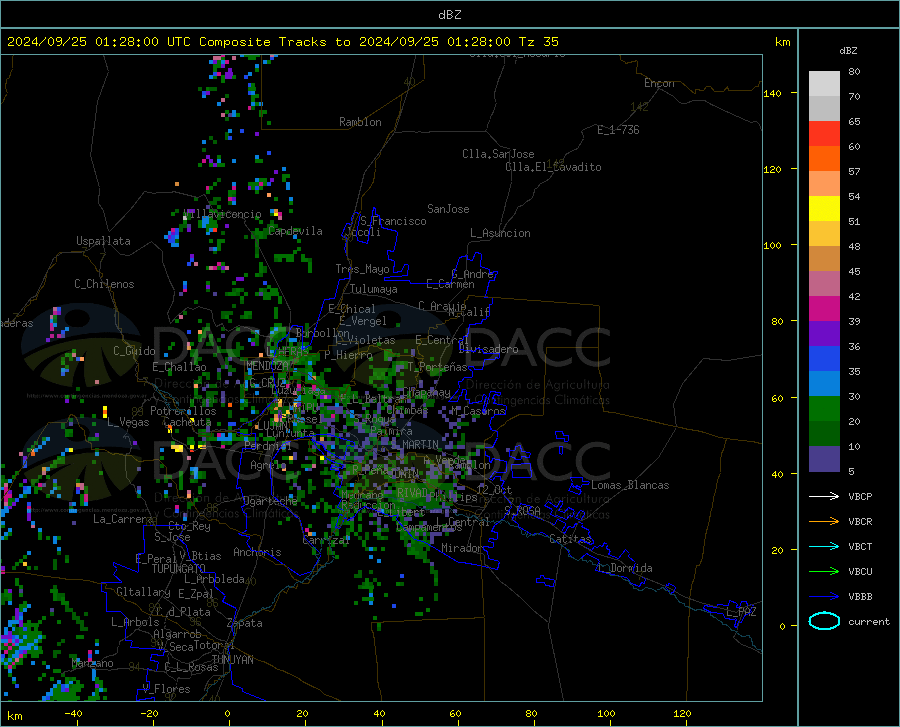This screenshot has height=727, width=900.
Task: Click the dBZ title at top
Action: coord(449,15)
